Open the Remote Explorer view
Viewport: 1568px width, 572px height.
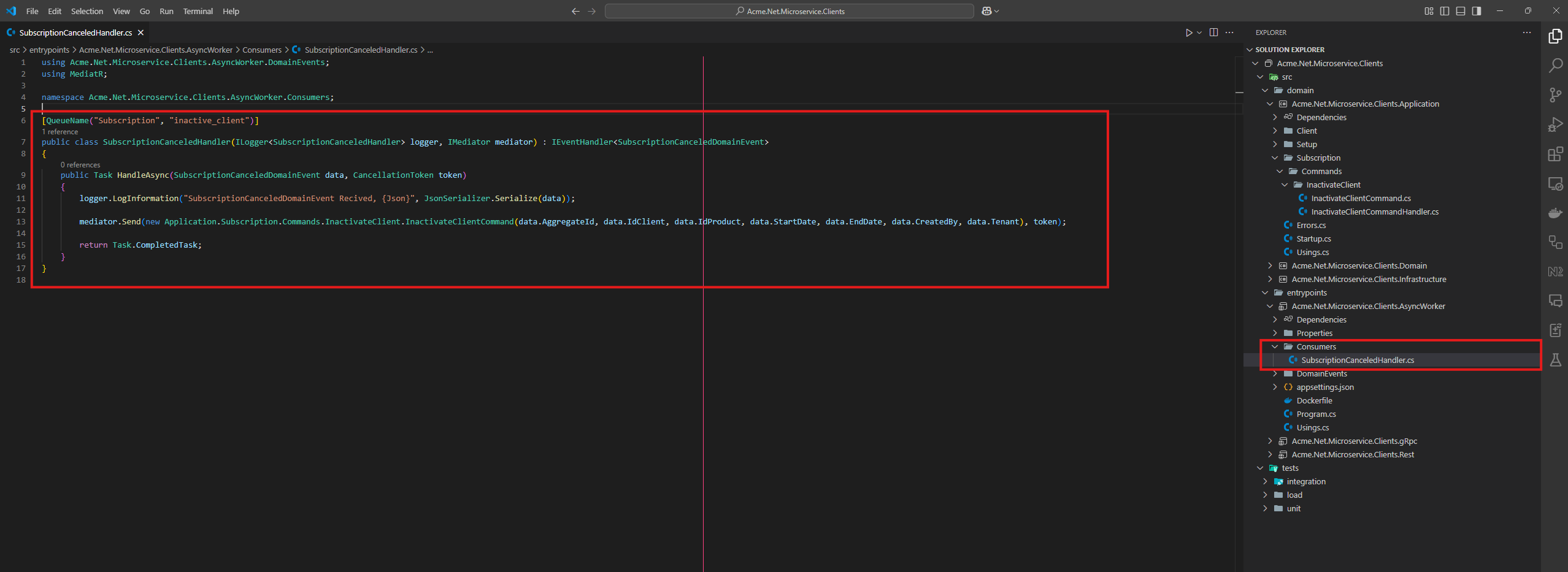(1555, 183)
